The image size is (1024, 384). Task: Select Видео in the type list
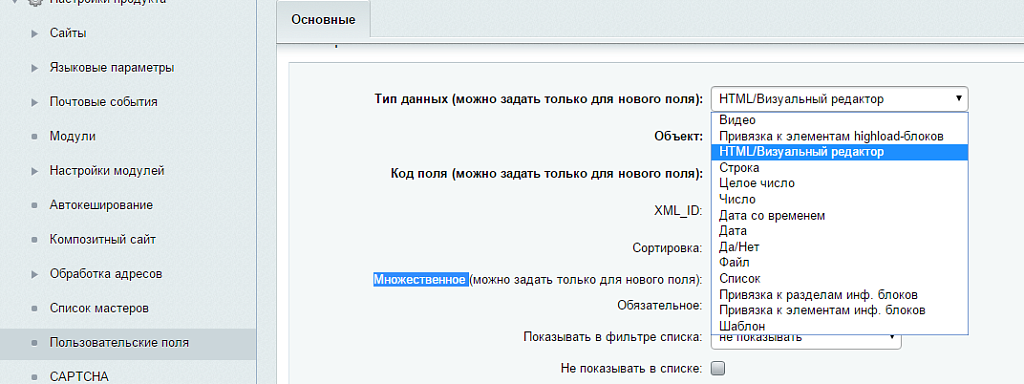[839, 120]
